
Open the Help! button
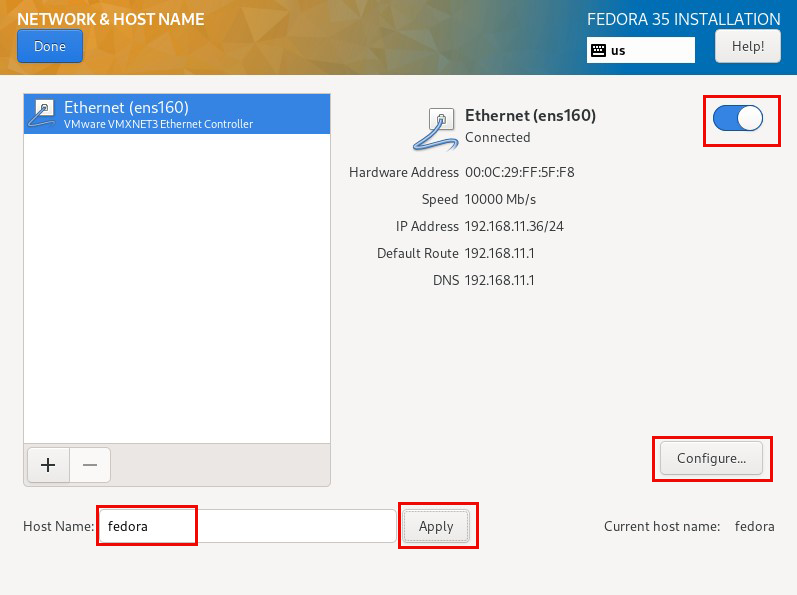(748, 46)
